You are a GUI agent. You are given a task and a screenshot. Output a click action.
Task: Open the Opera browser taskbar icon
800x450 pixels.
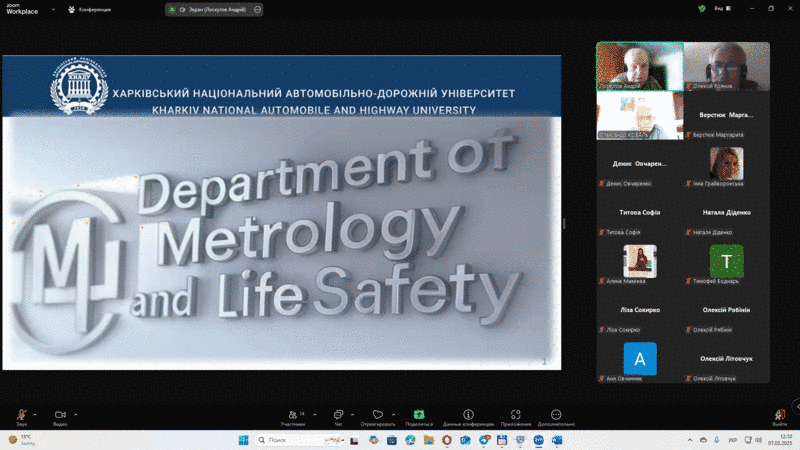click(x=447, y=440)
